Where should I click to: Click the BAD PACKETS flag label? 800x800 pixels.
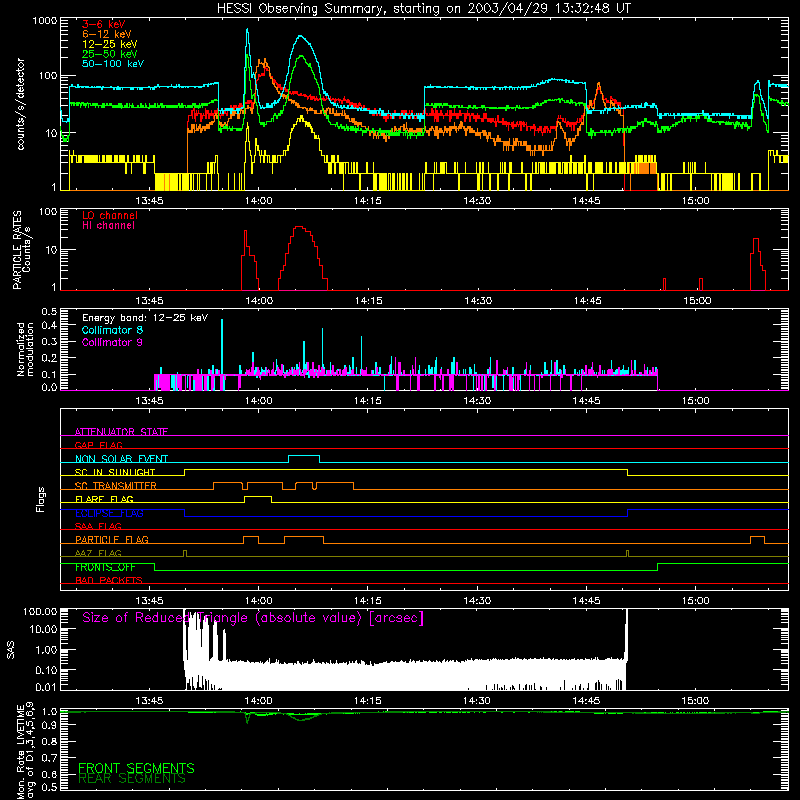(109, 580)
